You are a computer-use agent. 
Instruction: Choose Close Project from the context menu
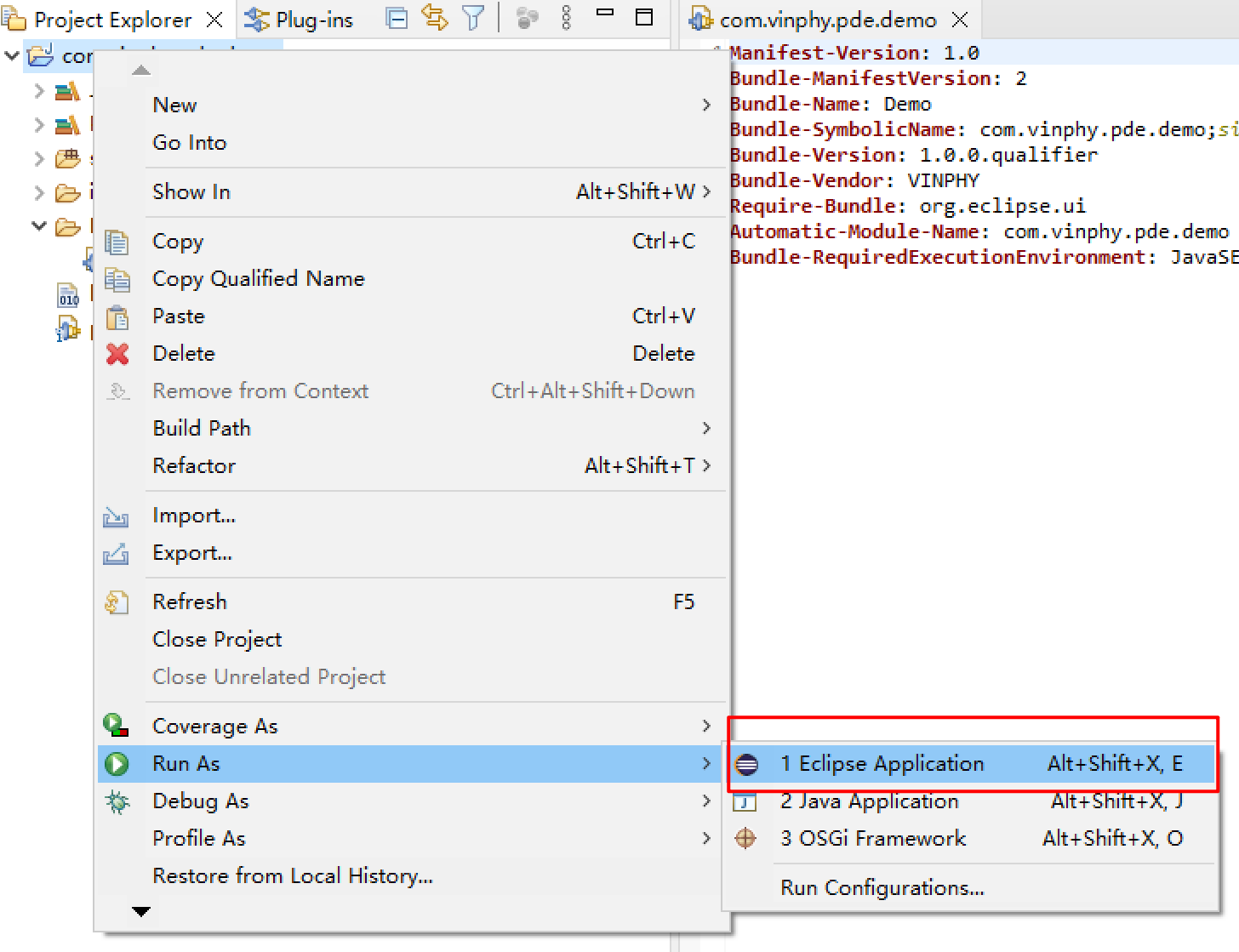[217, 639]
